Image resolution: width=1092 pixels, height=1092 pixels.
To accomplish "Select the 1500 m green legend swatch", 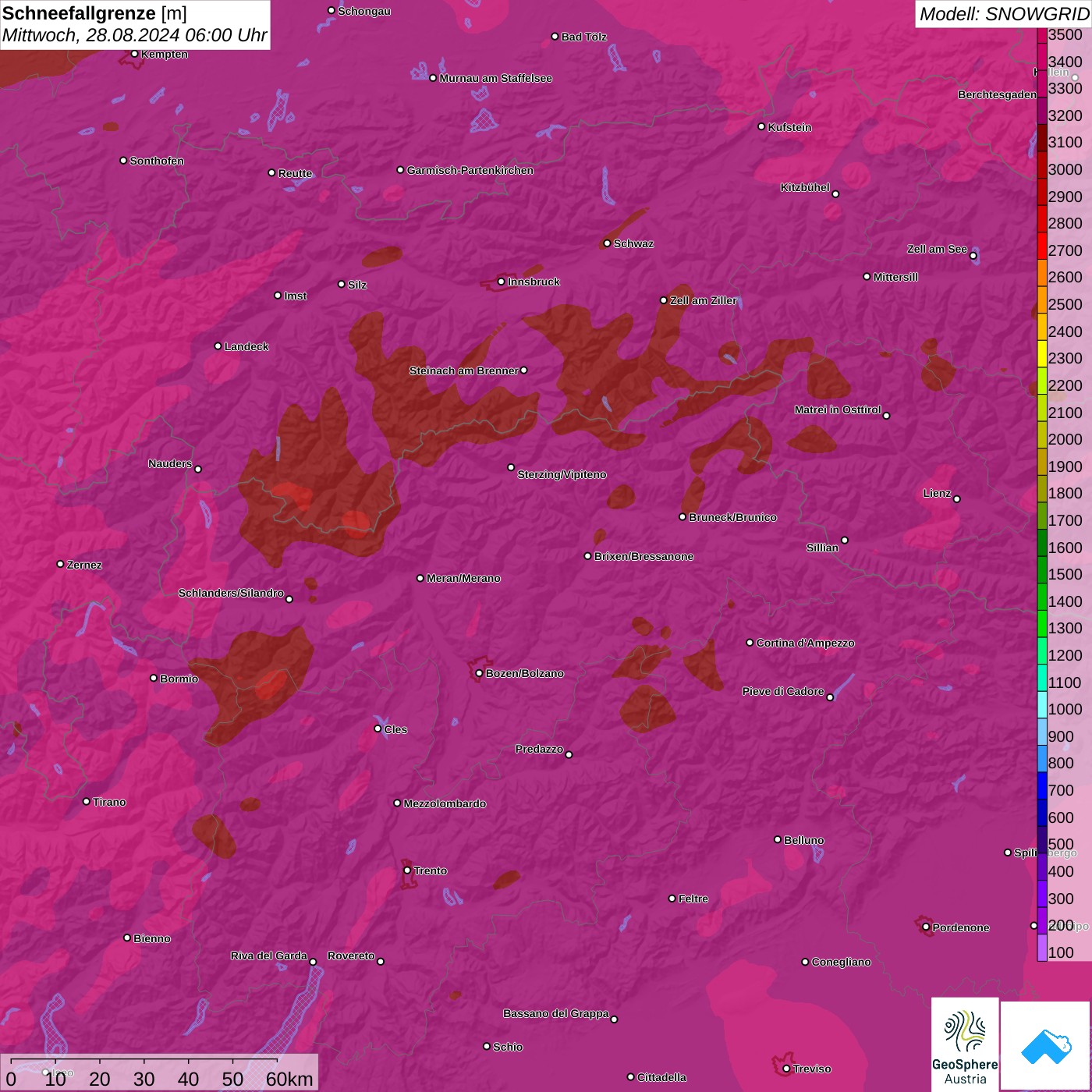I will point(1041,570).
